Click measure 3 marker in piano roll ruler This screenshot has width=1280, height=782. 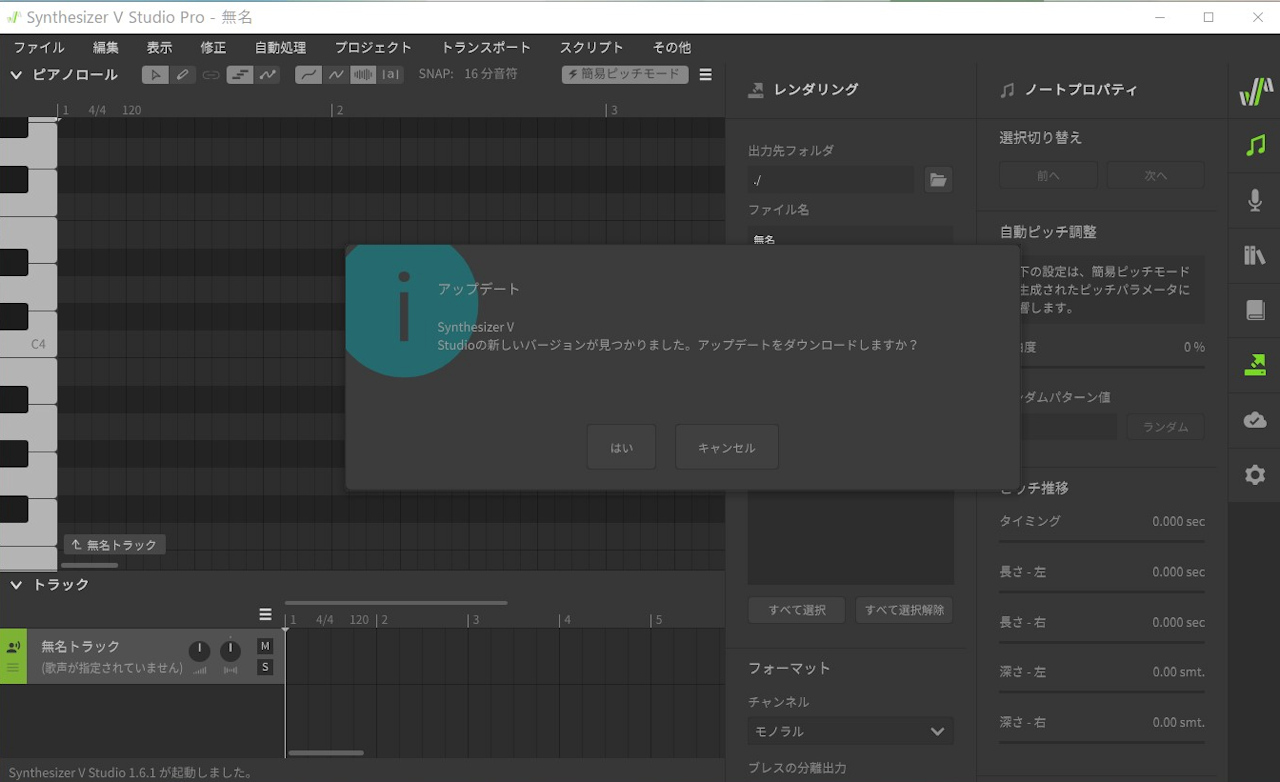click(612, 110)
